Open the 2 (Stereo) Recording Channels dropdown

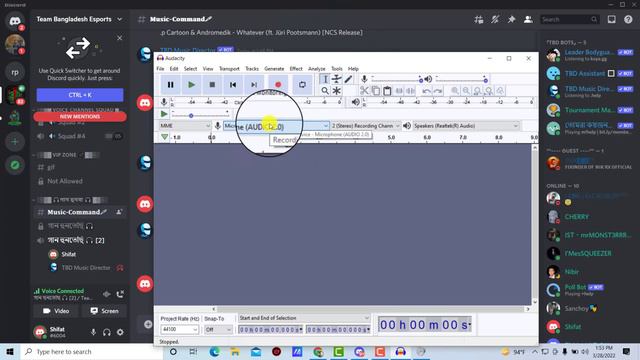(366, 126)
